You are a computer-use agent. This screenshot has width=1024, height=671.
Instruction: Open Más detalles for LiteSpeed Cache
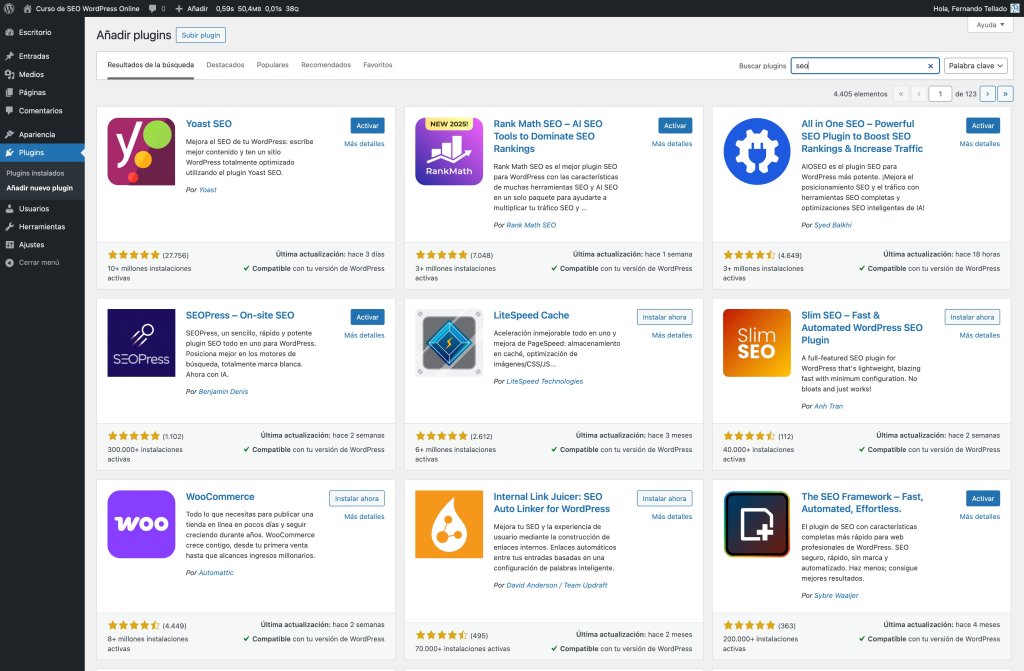[672, 335]
